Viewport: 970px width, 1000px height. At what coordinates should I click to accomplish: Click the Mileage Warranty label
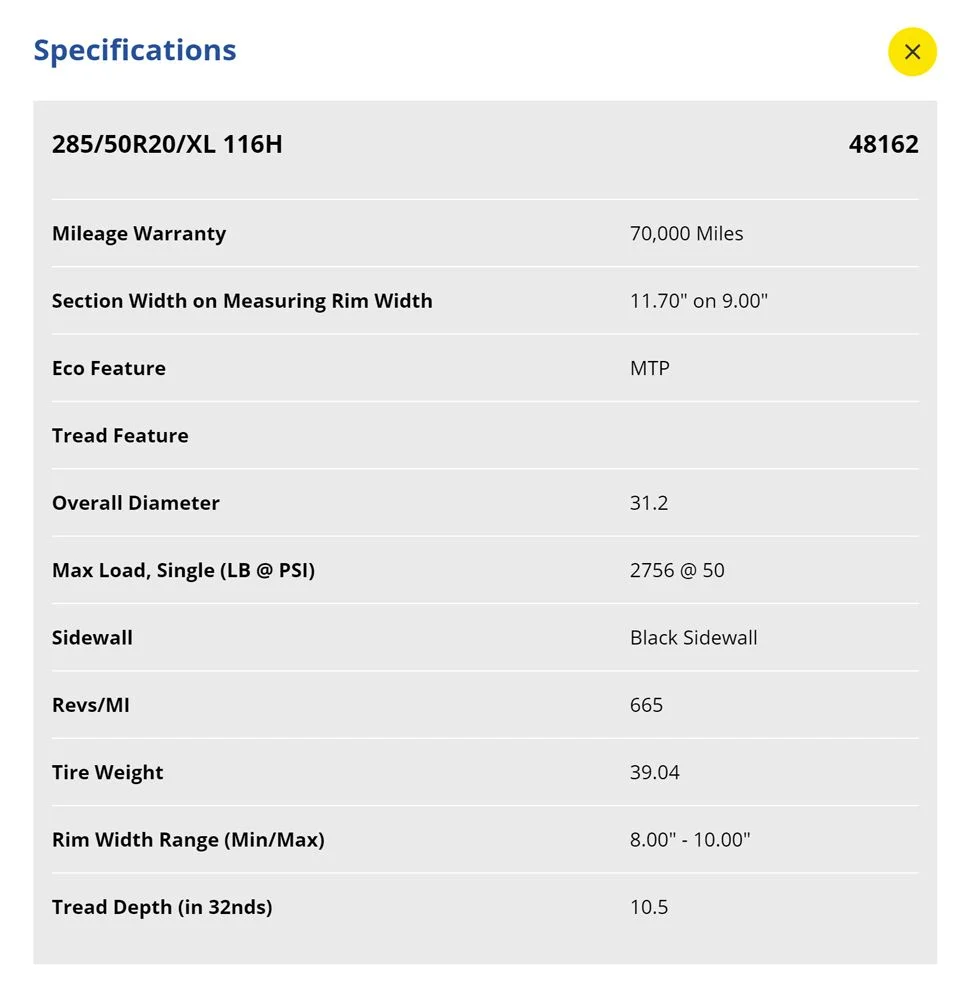pyautogui.click(x=139, y=234)
